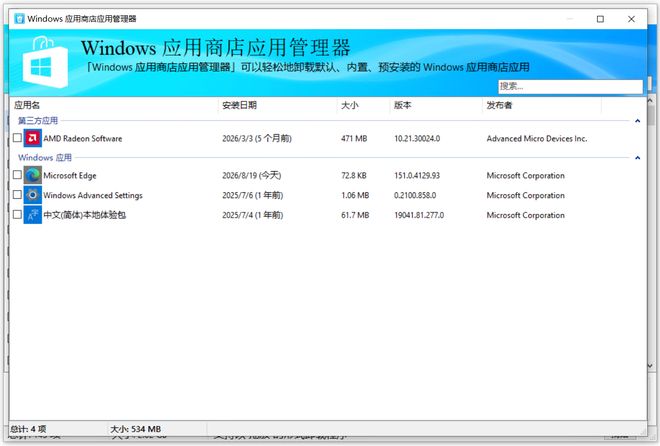Sort by the 发布者 column header
This screenshot has height=446, width=660.
(542, 105)
